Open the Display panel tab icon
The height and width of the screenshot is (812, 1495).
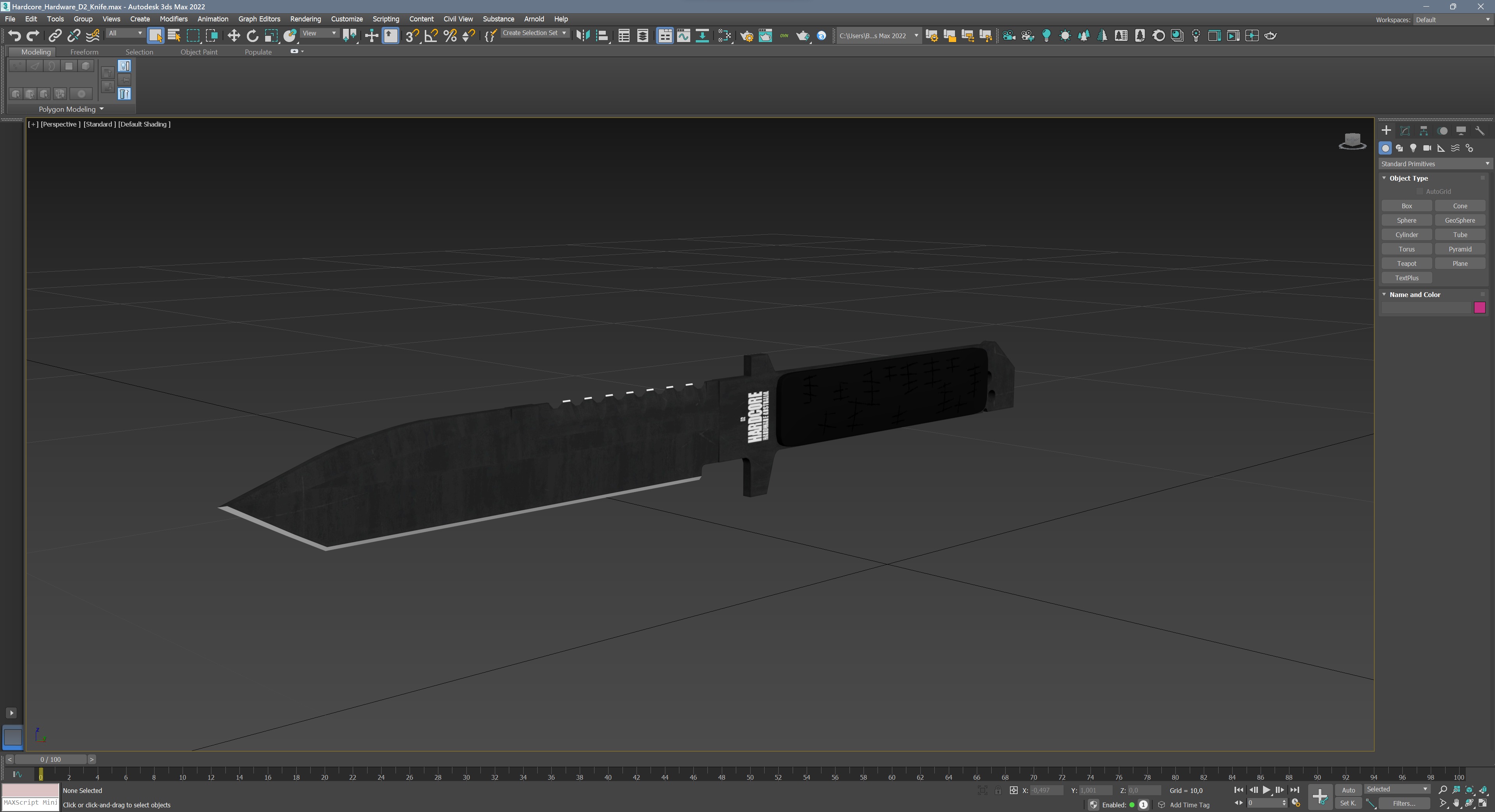(1462, 130)
